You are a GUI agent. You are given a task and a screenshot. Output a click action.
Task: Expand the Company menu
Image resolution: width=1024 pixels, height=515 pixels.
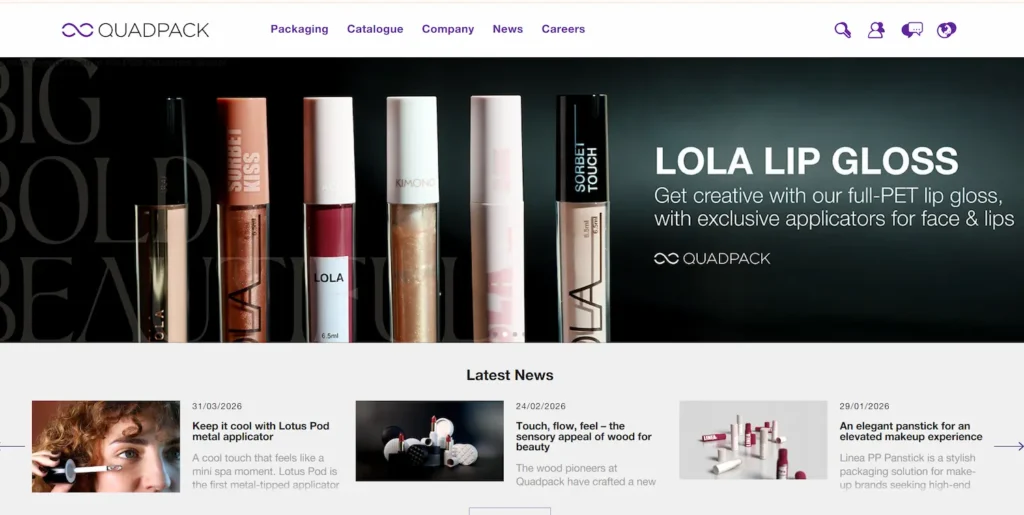click(447, 29)
